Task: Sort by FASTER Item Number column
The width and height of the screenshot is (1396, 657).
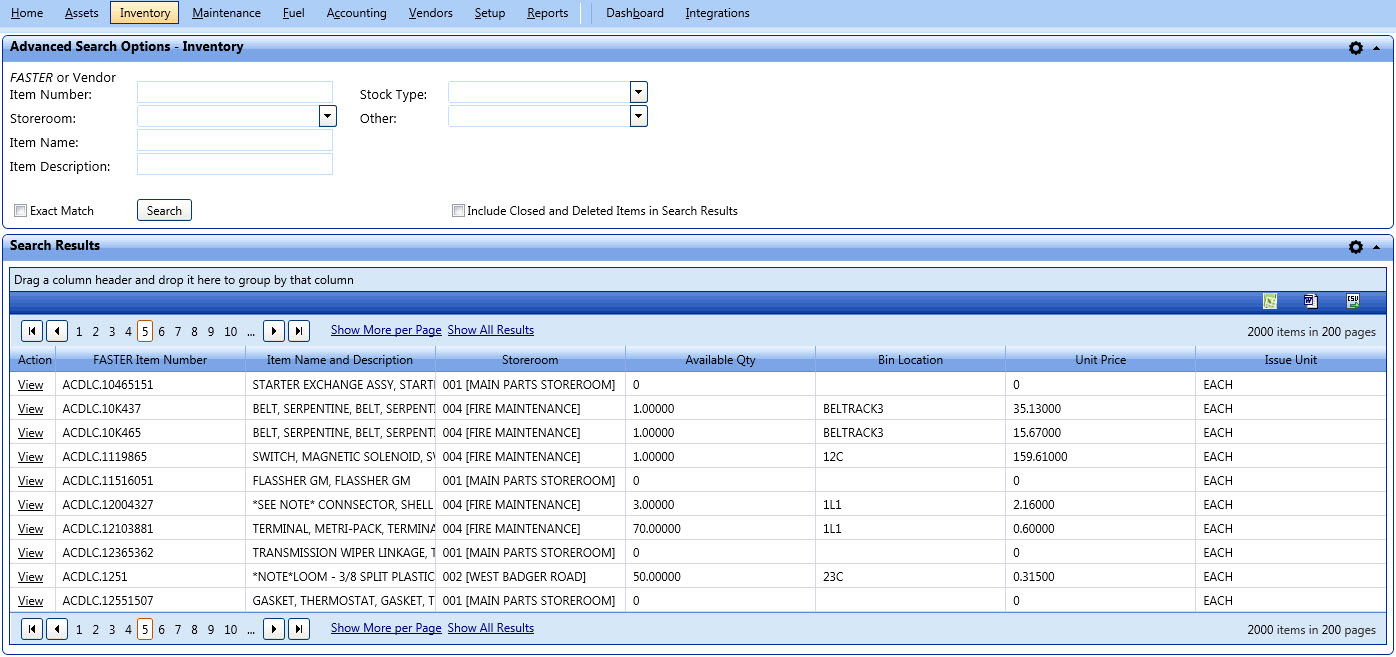Action: [x=150, y=360]
